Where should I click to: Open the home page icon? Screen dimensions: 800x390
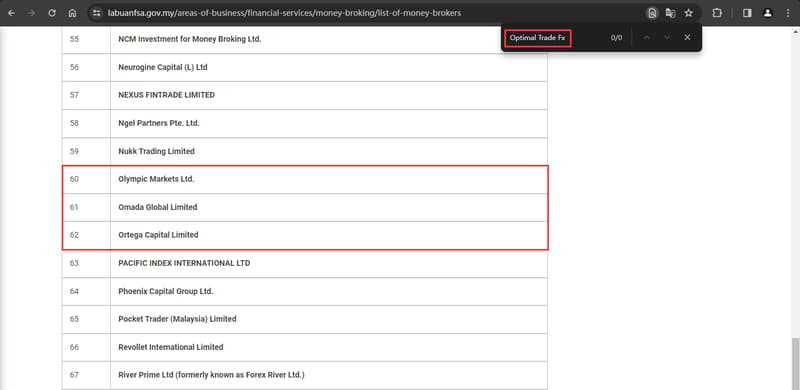tap(72, 13)
